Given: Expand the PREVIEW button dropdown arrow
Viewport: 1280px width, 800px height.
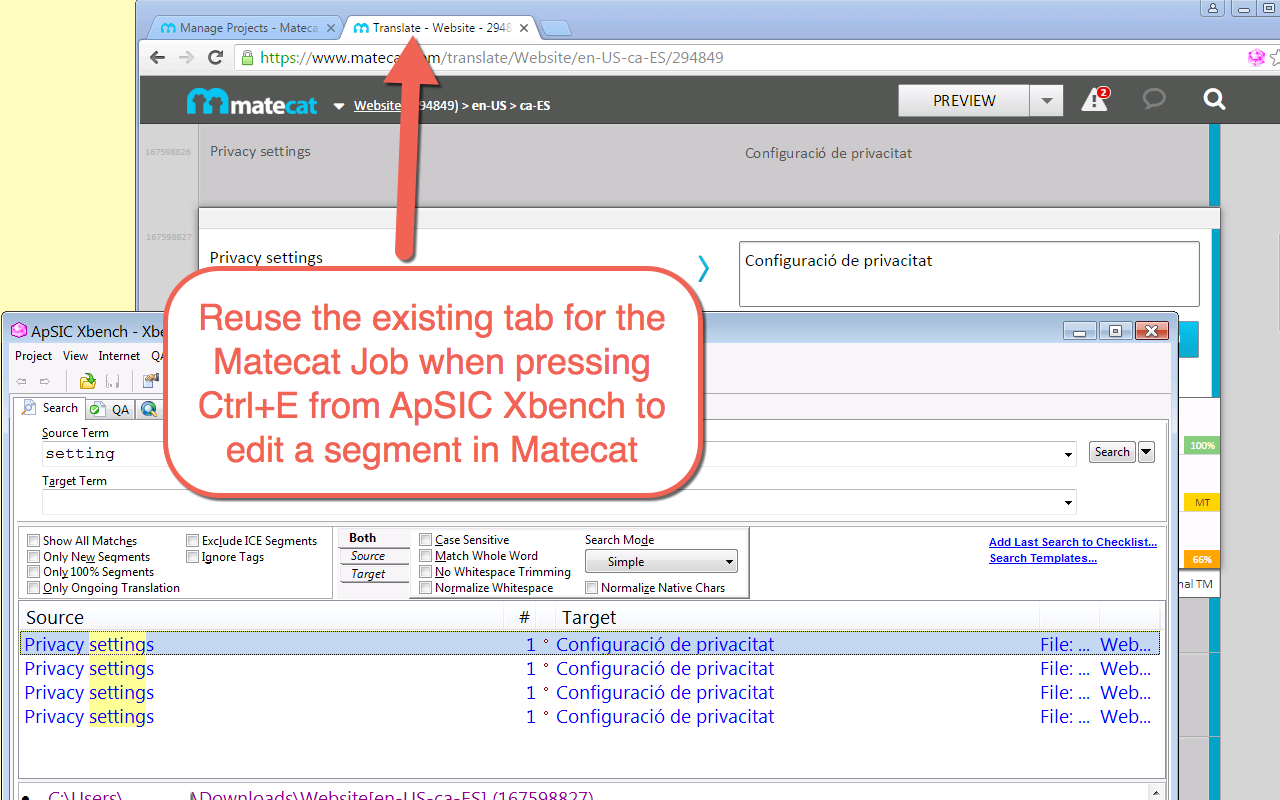Looking at the screenshot, I should [x=1046, y=100].
